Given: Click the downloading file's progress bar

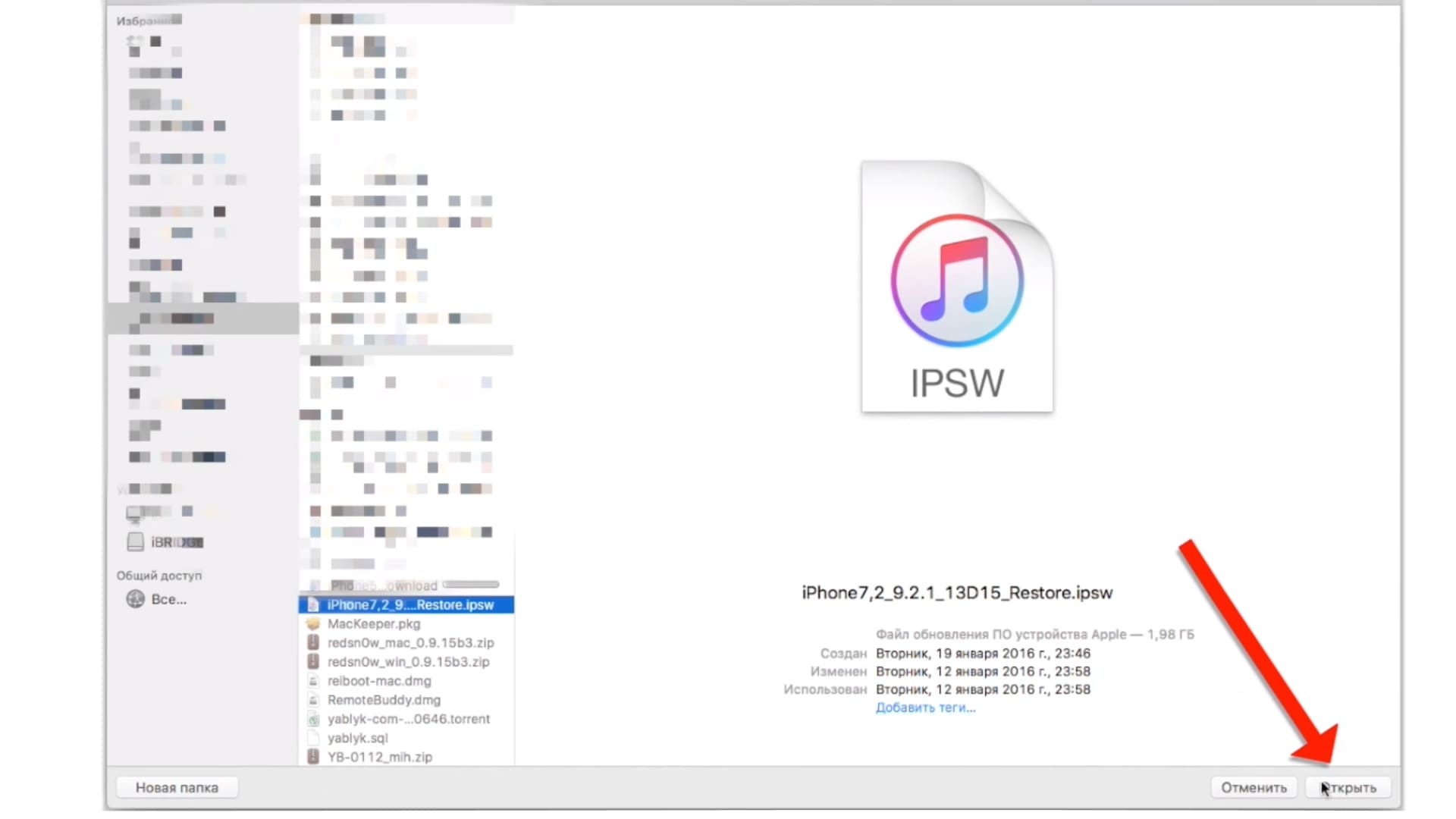Looking at the screenshot, I should coord(471,585).
